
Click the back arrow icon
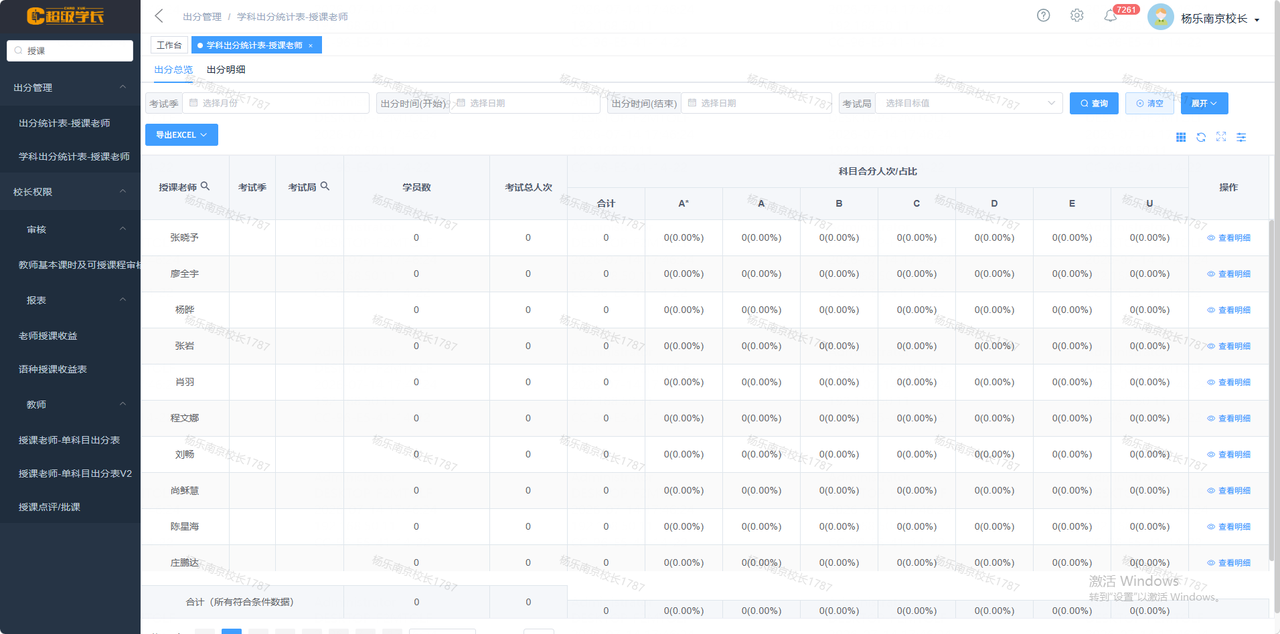pyautogui.click(x=159, y=16)
